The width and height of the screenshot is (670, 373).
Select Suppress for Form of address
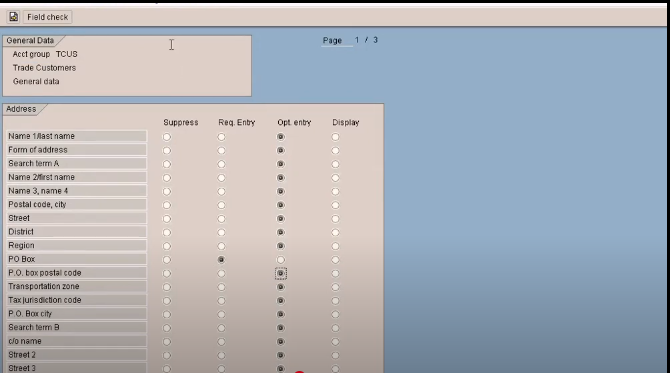click(x=167, y=150)
